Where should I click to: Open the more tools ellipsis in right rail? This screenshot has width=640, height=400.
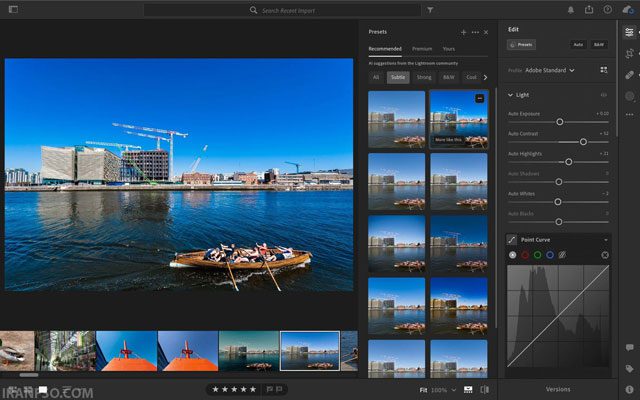pyautogui.click(x=629, y=115)
